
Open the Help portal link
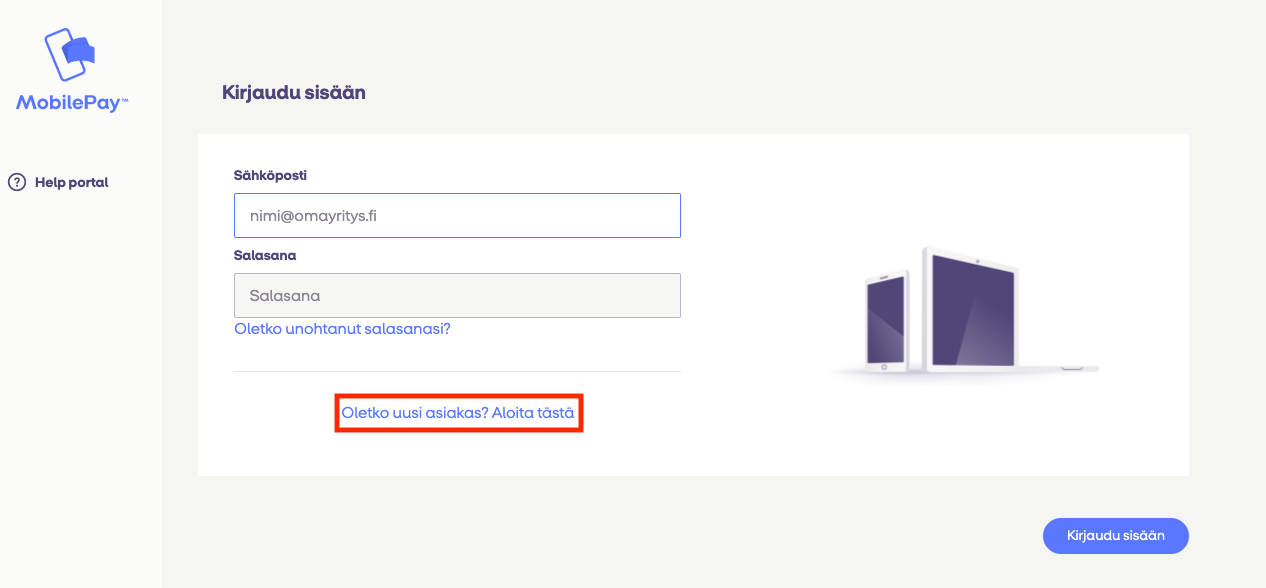(x=71, y=182)
